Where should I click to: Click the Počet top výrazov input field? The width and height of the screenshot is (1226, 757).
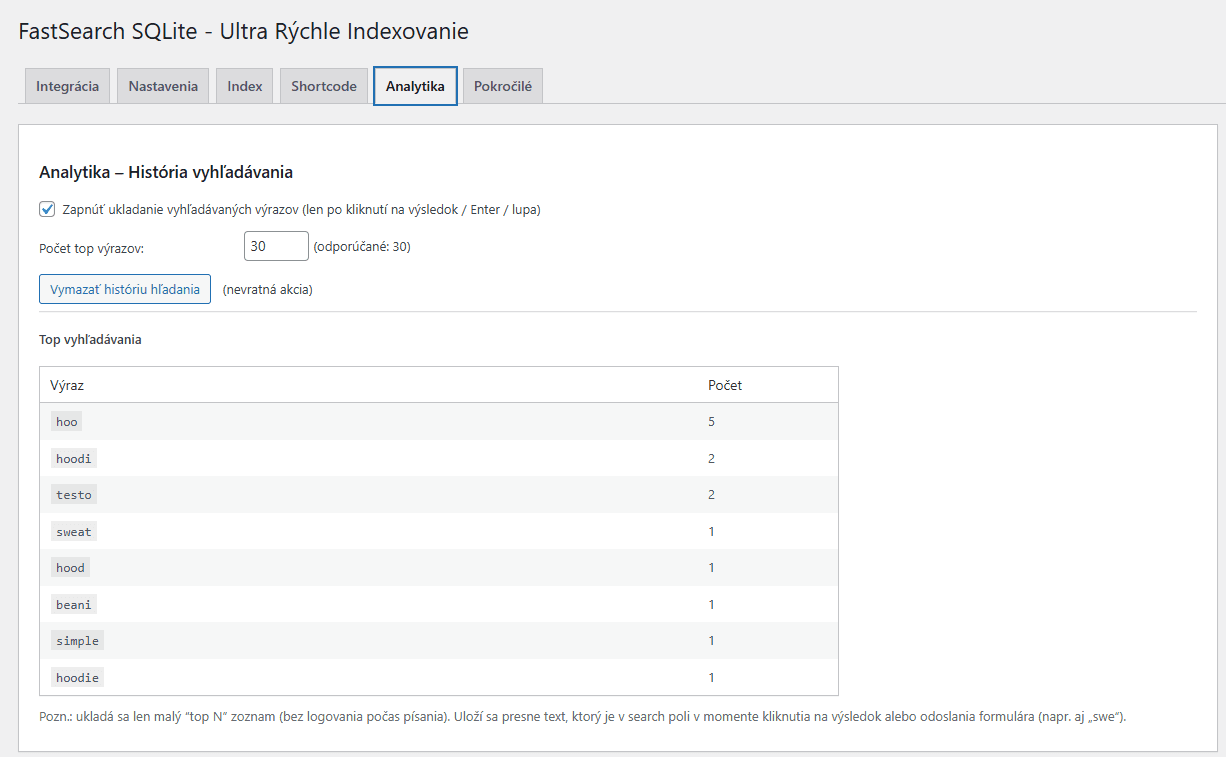click(x=276, y=245)
